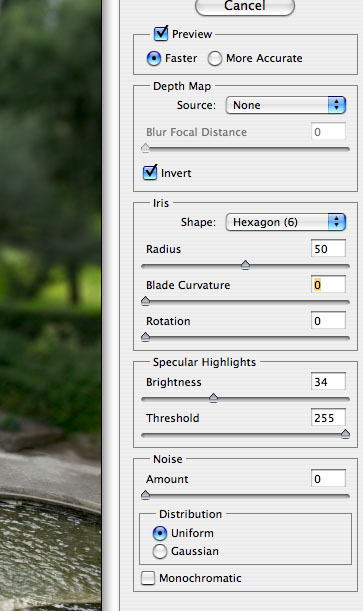Click the Cancel button

245,6
